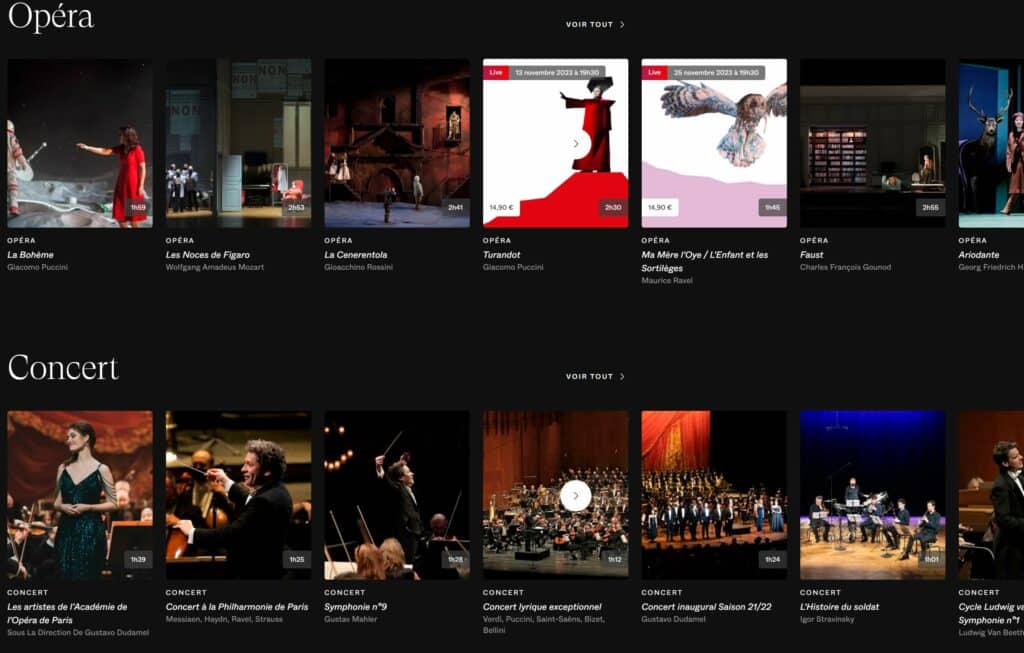1024x653 pixels.
Task: Click the Concert section heading
Action: pyautogui.click(x=63, y=368)
